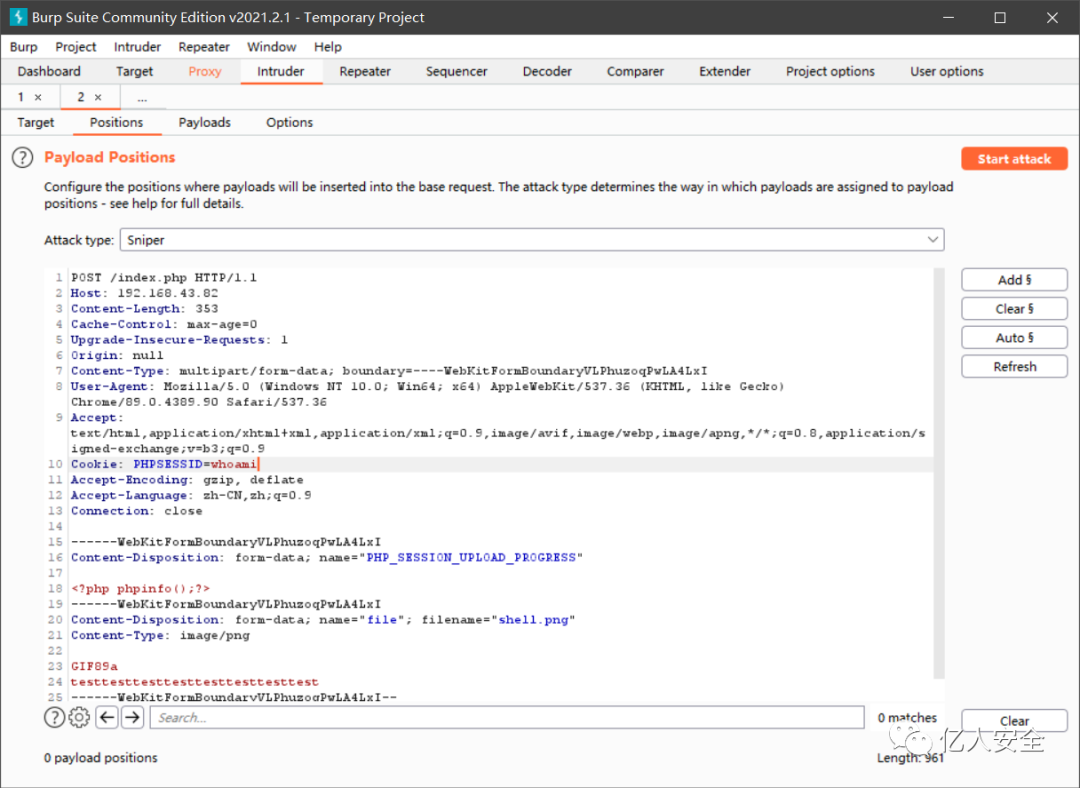Click the Content-Length: 353 line
The height and width of the screenshot is (788, 1080).
click(x=144, y=309)
